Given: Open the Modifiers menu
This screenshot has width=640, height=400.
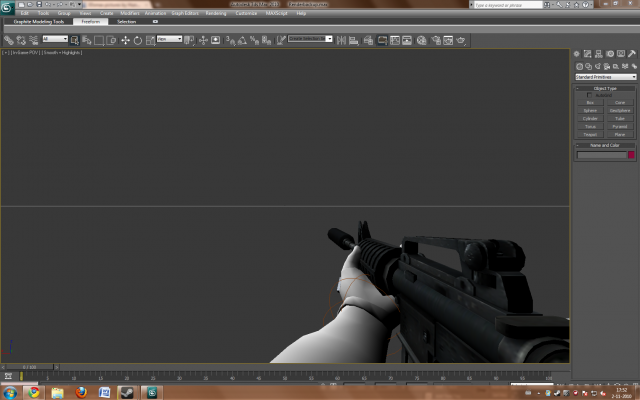Looking at the screenshot, I should click(x=130, y=13).
